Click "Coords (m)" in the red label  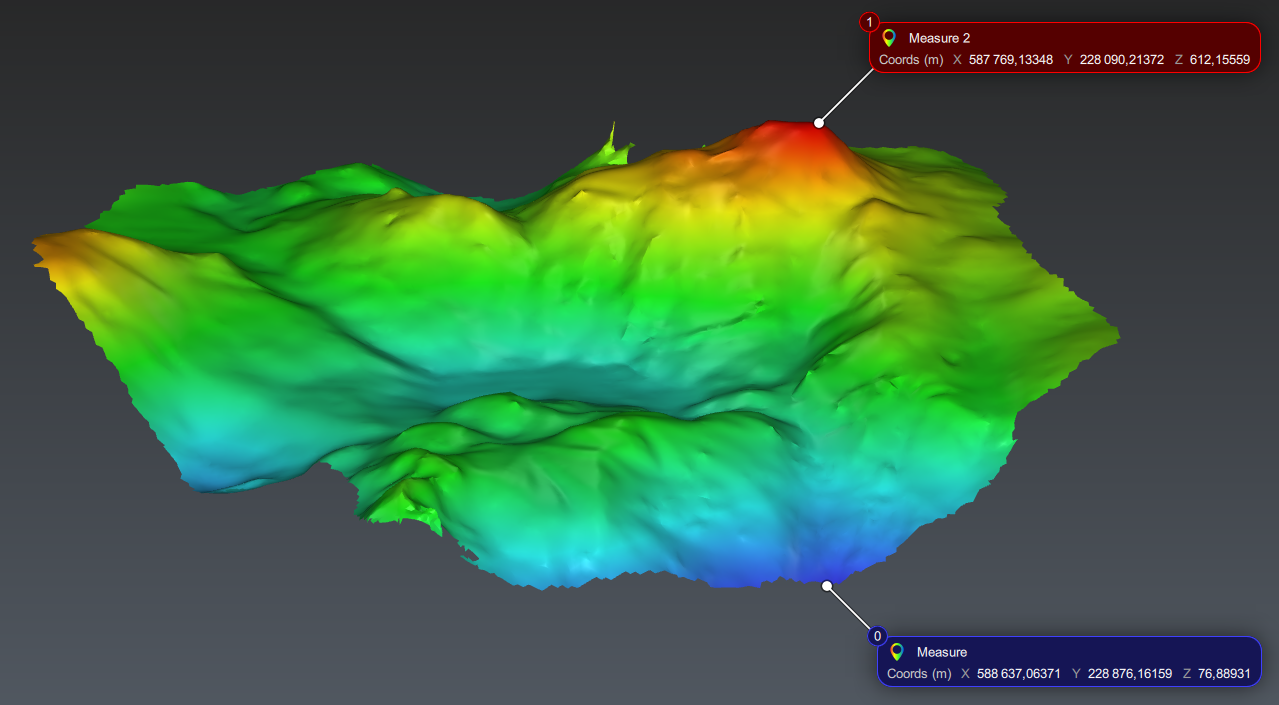[x=910, y=60]
